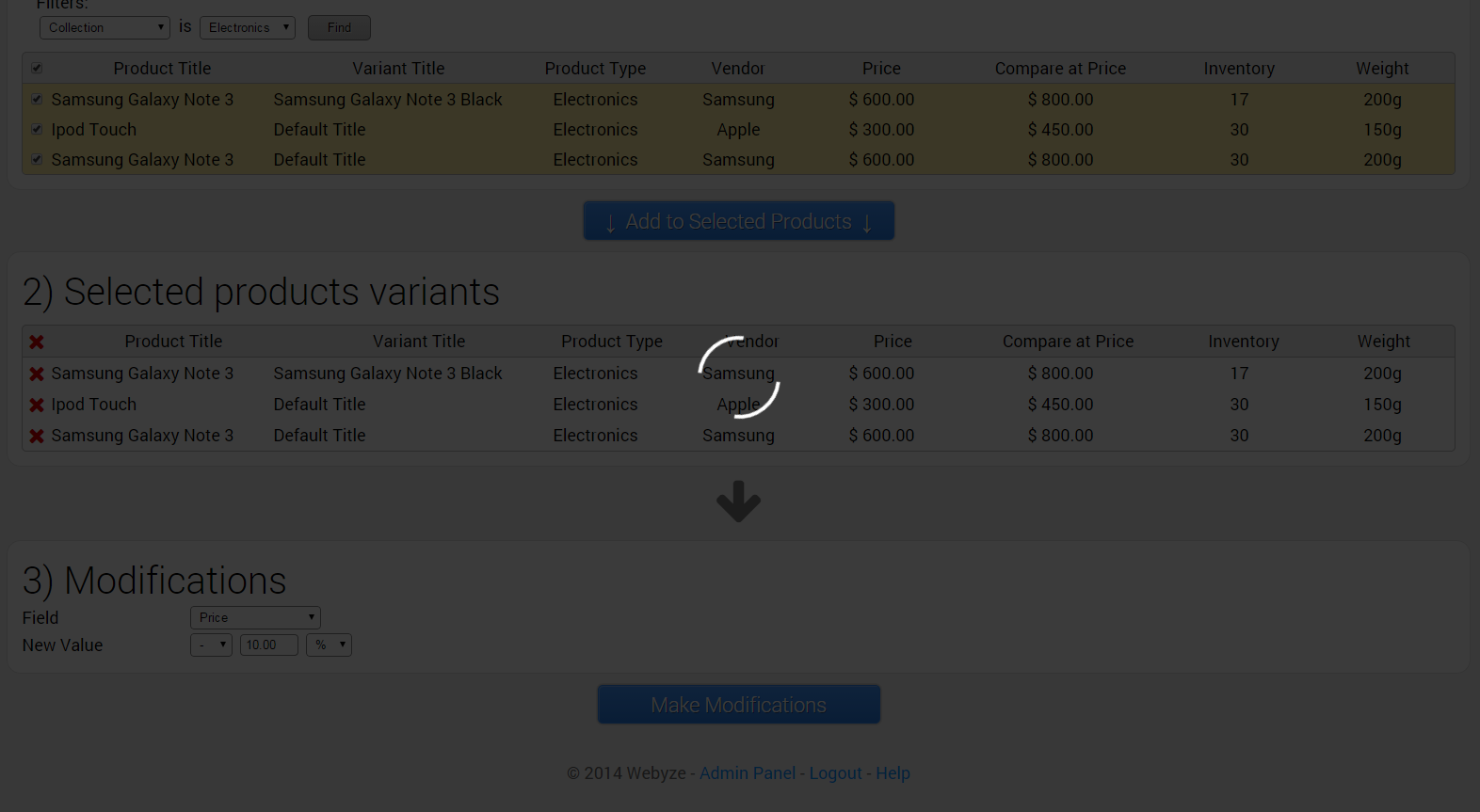Click the Modifications section heading

(x=154, y=581)
